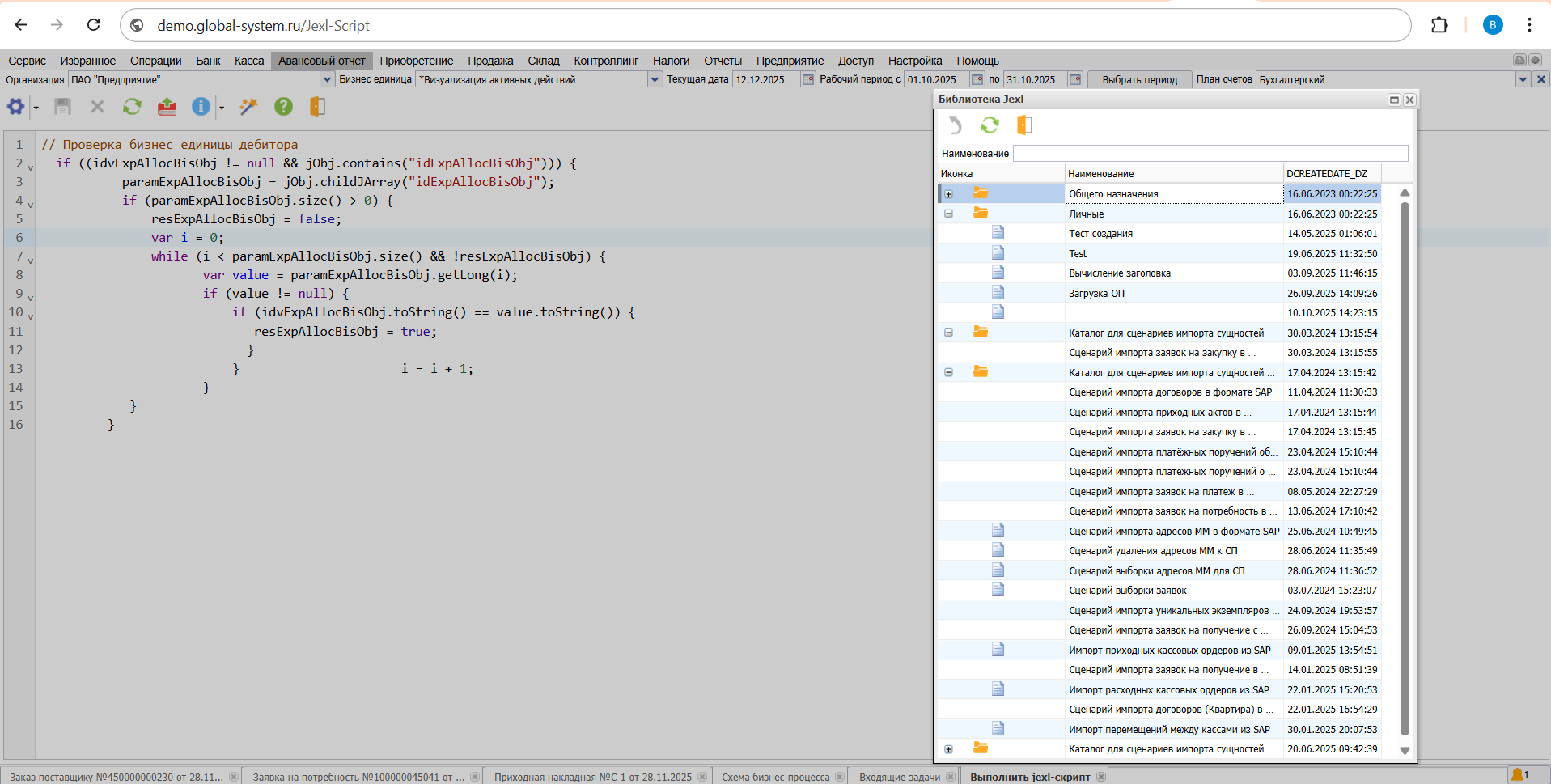1551x784 pixels.
Task: Click the orange door icon in Jexl library
Action: click(x=1024, y=125)
